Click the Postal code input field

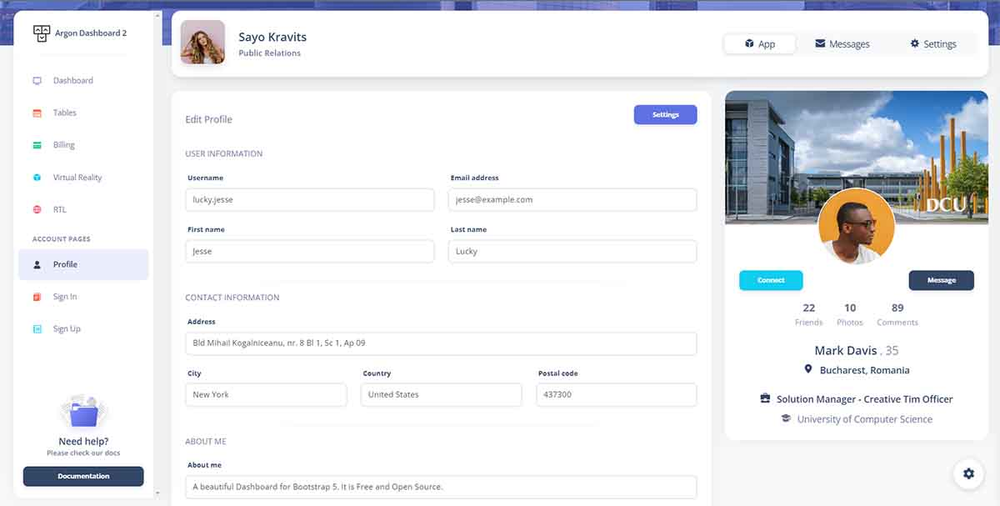pos(616,395)
